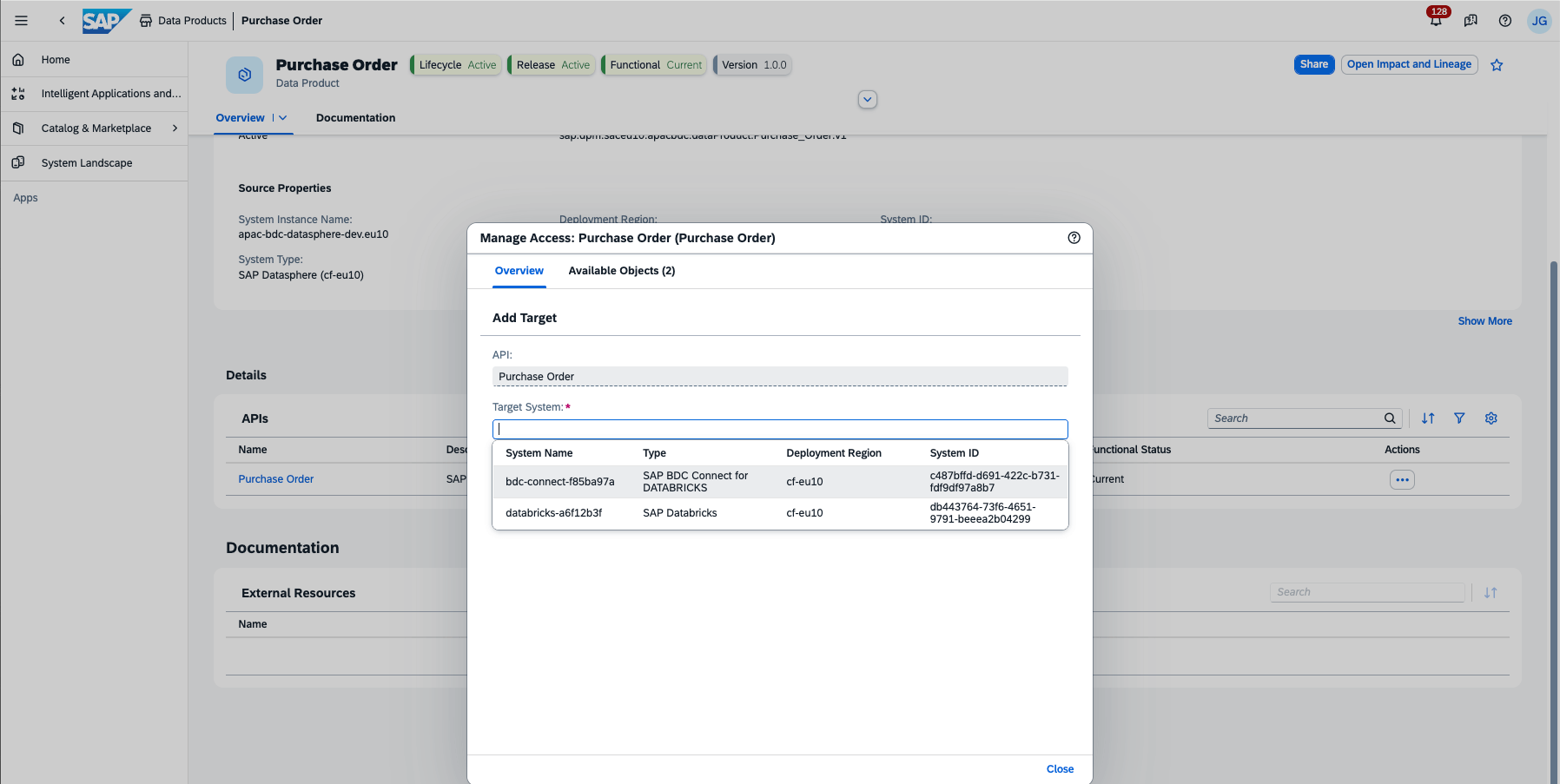Mark Purchase Order as favorite star

pos(1497,65)
